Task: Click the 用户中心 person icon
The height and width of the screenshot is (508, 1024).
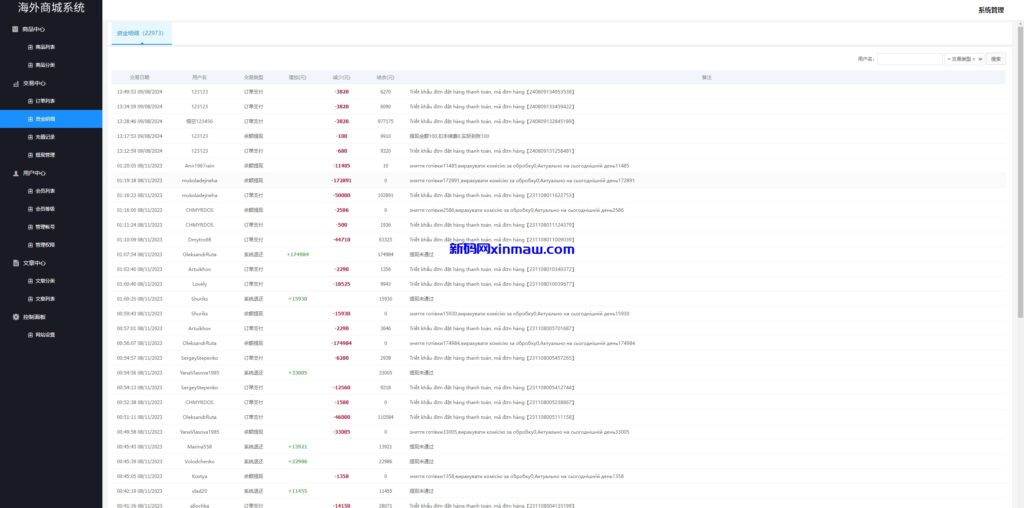Action: [x=15, y=173]
